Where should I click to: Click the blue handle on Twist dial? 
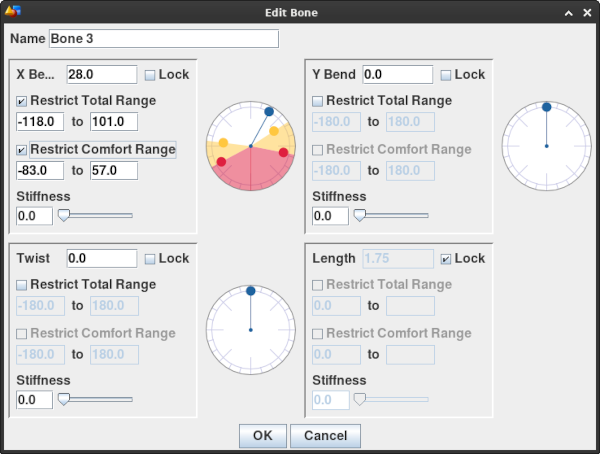[250, 290]
